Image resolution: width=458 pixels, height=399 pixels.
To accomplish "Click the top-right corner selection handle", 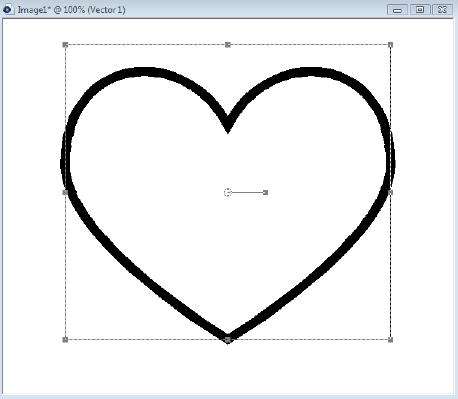I will click(390, 45).
